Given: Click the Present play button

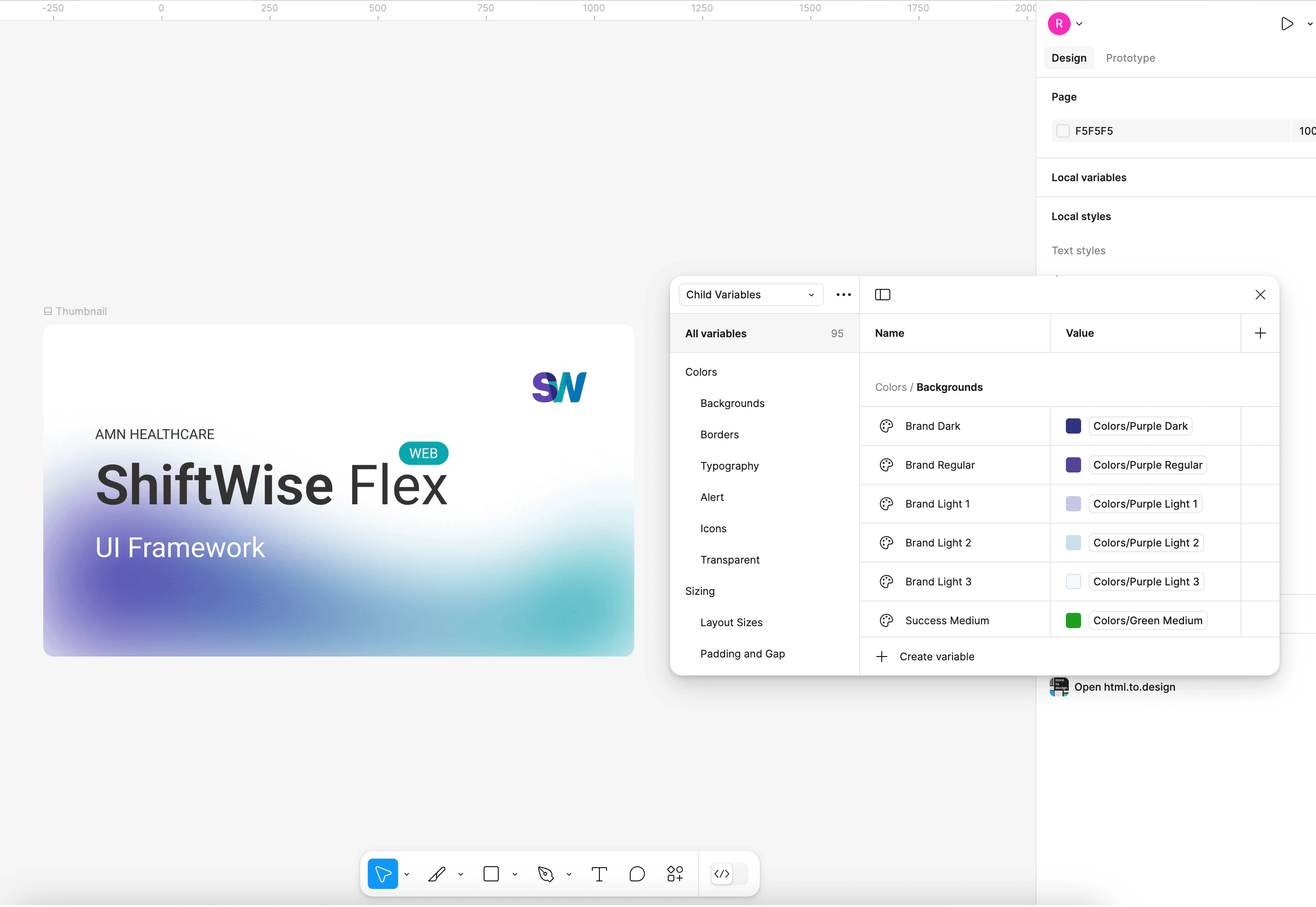Looking at the screenshot, I should pos(1287,24).
